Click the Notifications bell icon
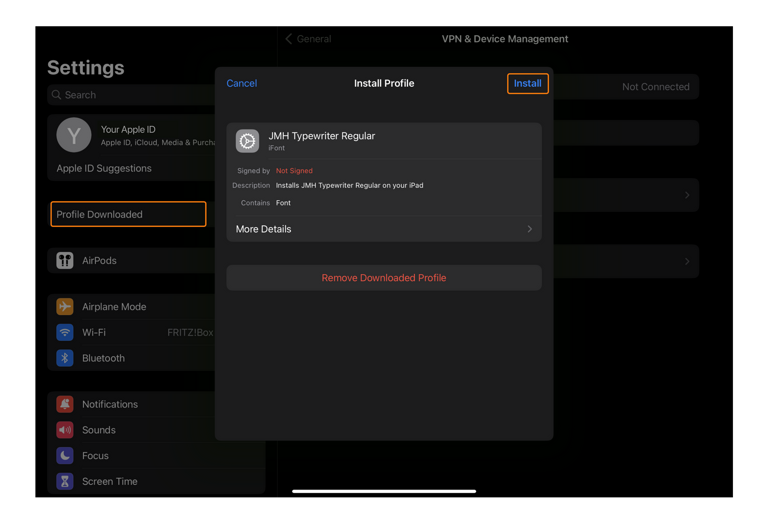The width and height of the screenshot is (768, 523). (65, 404)
